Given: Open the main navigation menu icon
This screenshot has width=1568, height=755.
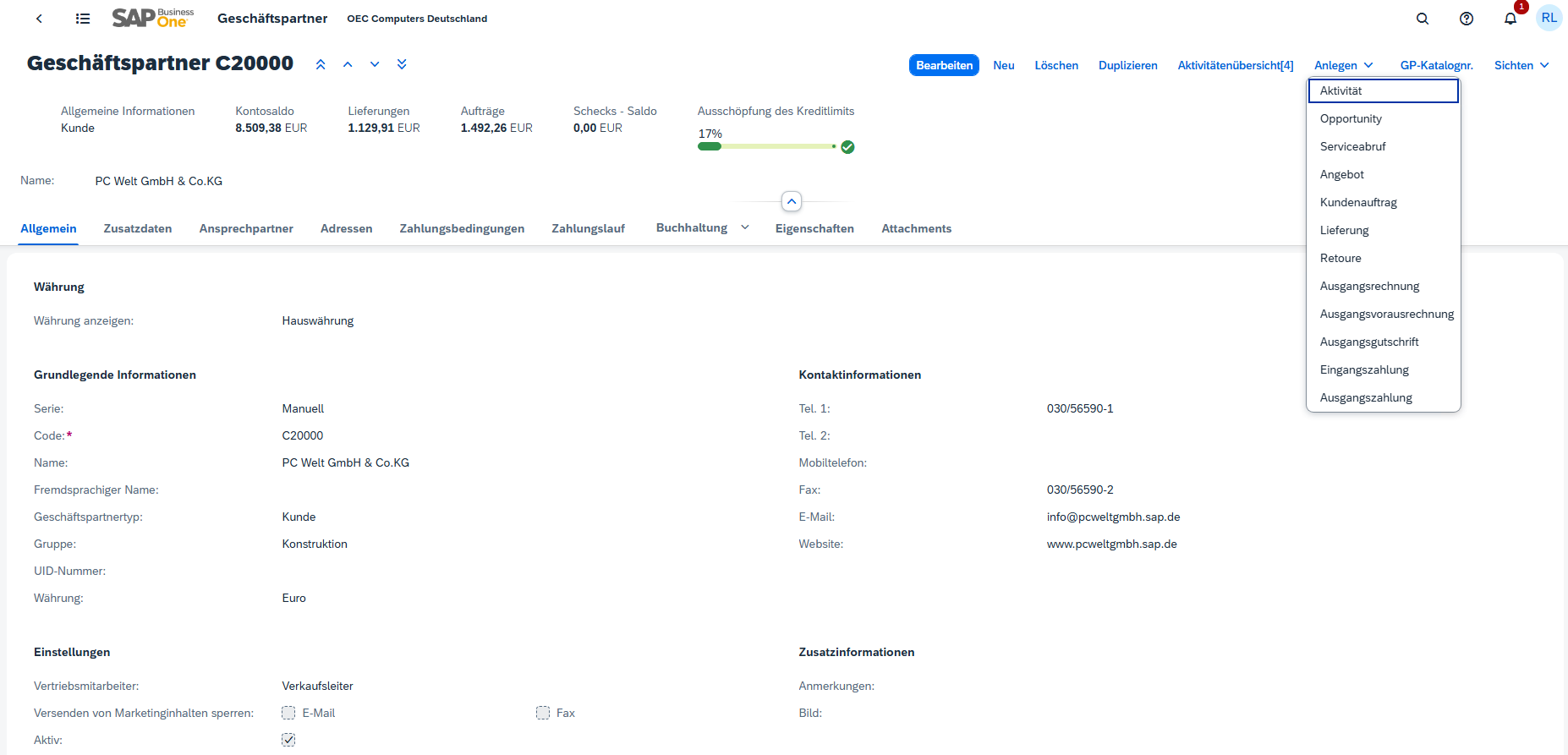Looking at the screenshot, I should [83, 19].
